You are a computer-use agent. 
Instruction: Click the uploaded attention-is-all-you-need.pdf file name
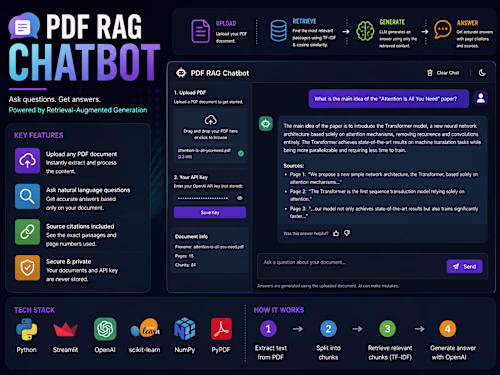pyautogui.click(x=204, y=150)
